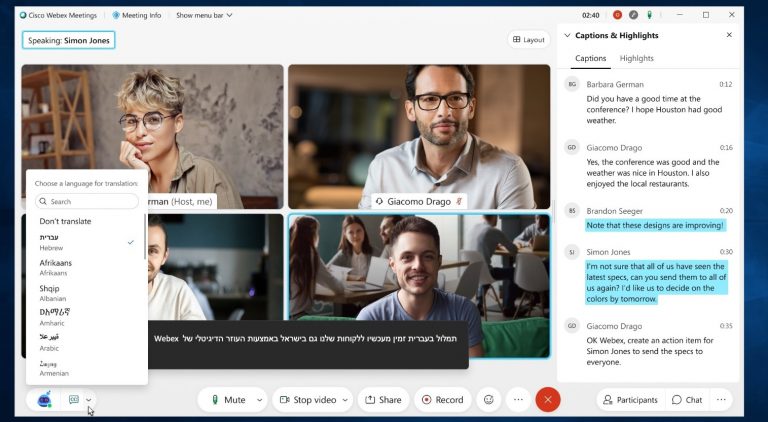Expand the caption options arrow beside CC

[89, 399]
